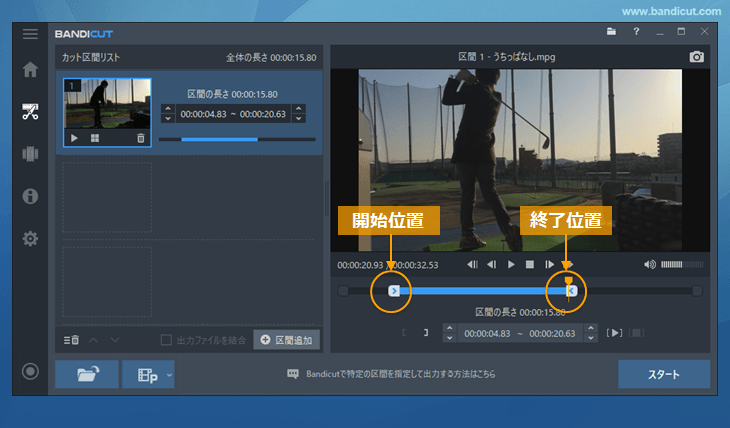Clear all segments list icon
The width and height of the screenshot is (730, 428).
tap(71, 340)
